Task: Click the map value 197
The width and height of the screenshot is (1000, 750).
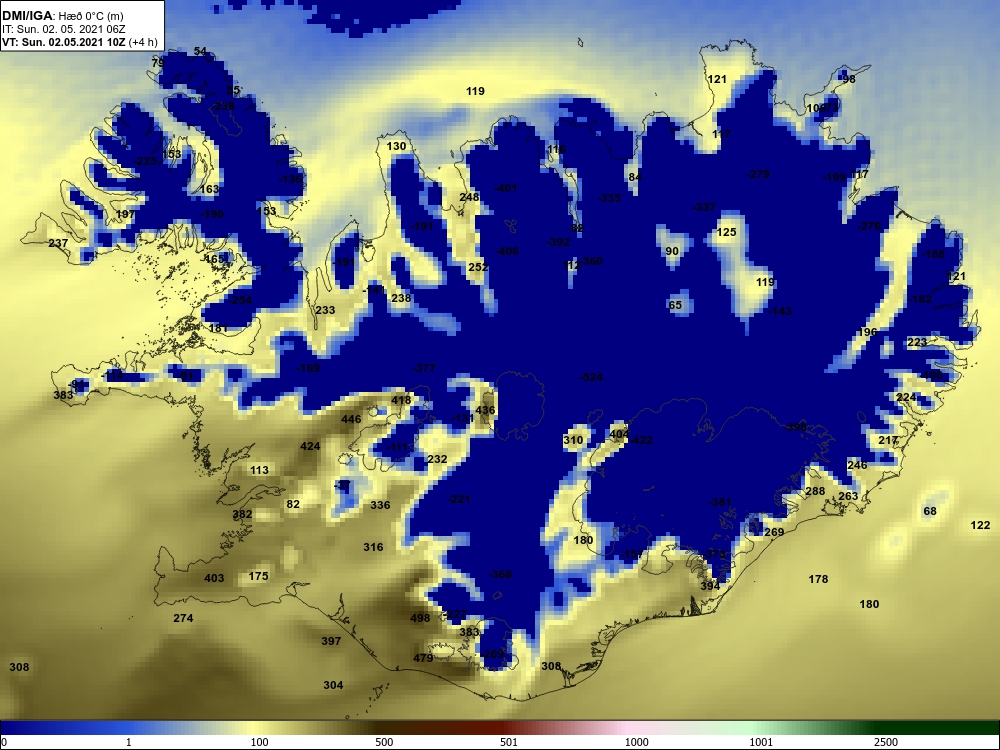Action: [125, 214]
